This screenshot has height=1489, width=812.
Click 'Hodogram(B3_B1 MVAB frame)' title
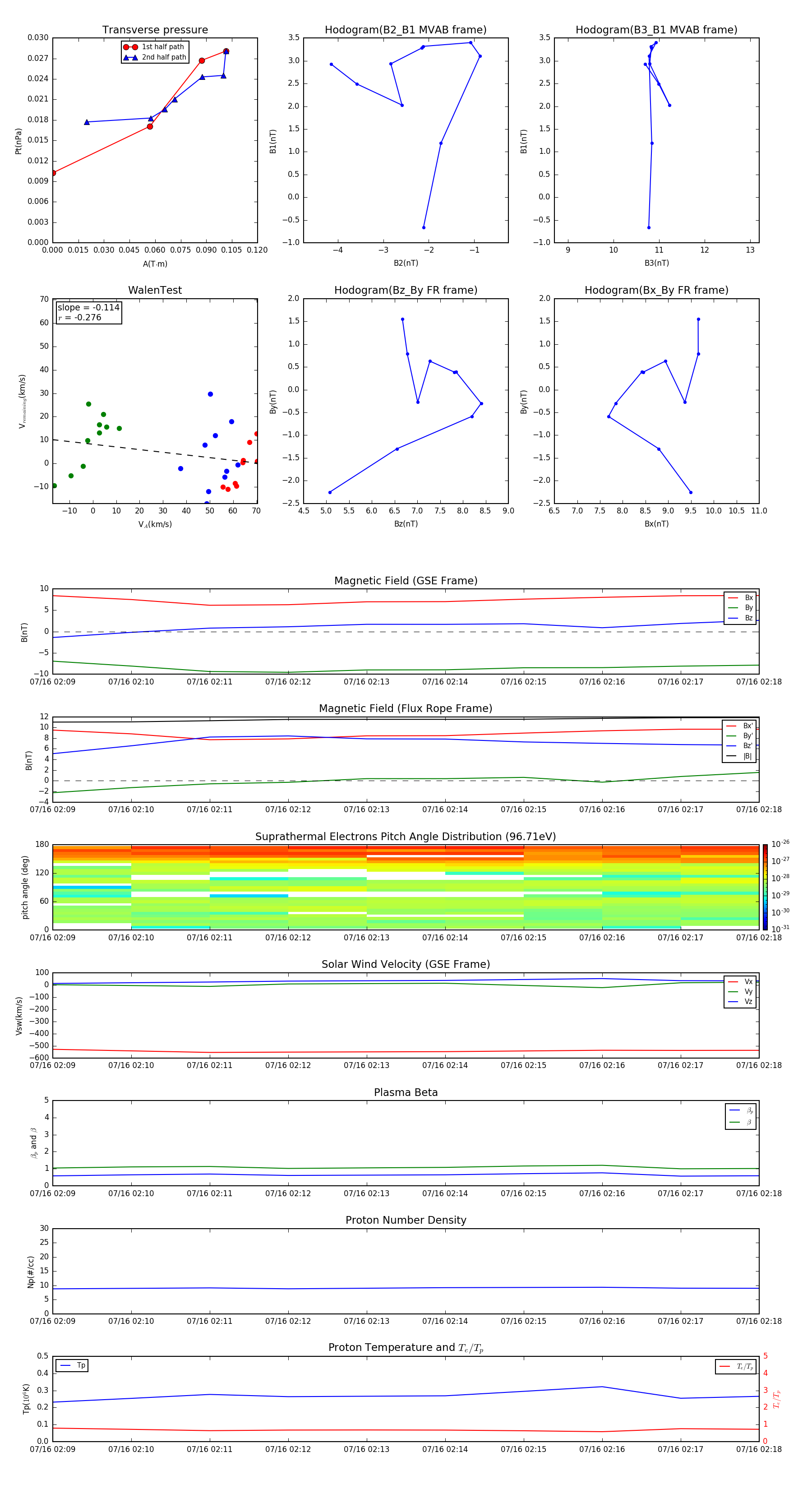[656, 30]
